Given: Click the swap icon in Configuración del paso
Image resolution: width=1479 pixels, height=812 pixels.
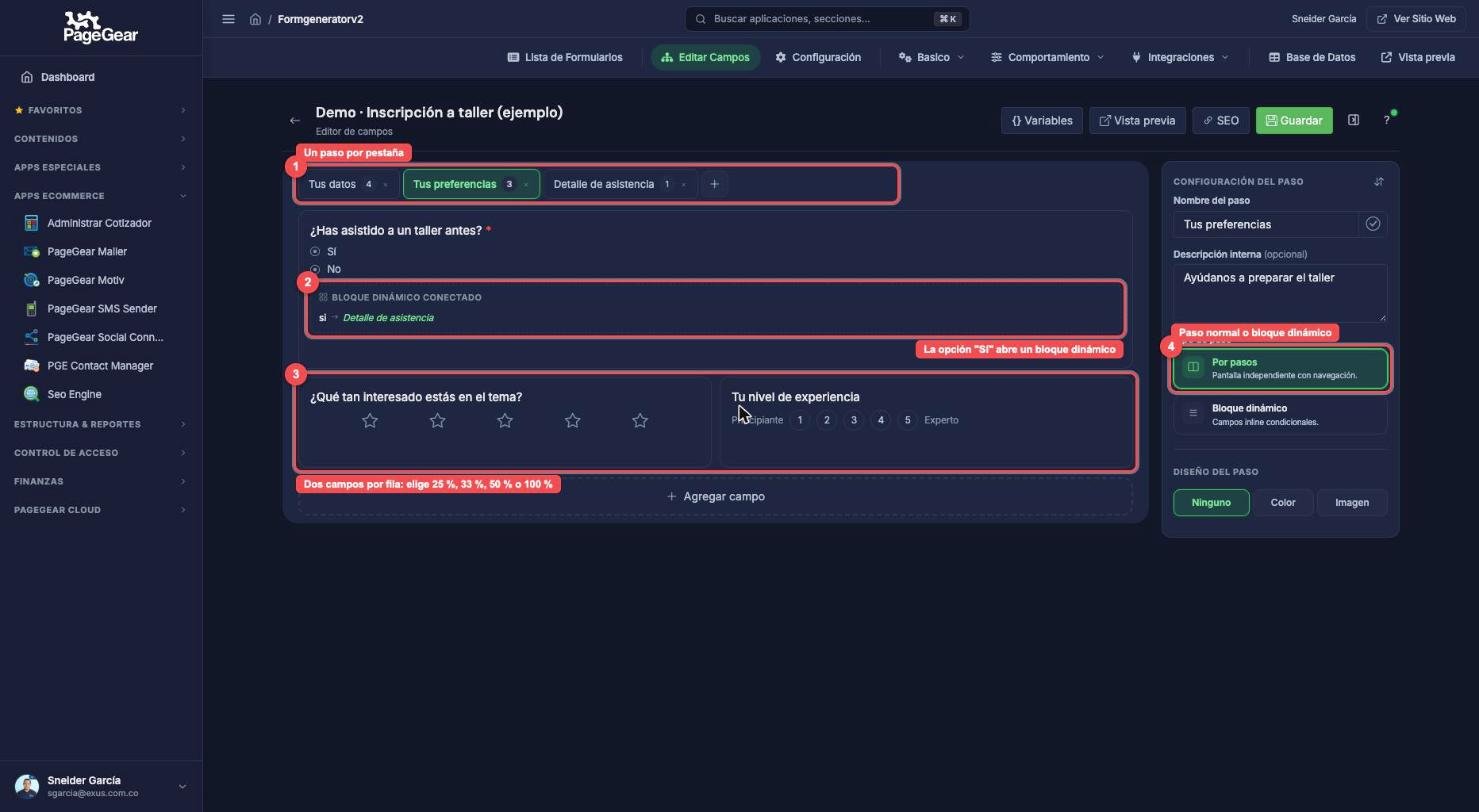Looking at the screenshot, I should (1379, 181).
